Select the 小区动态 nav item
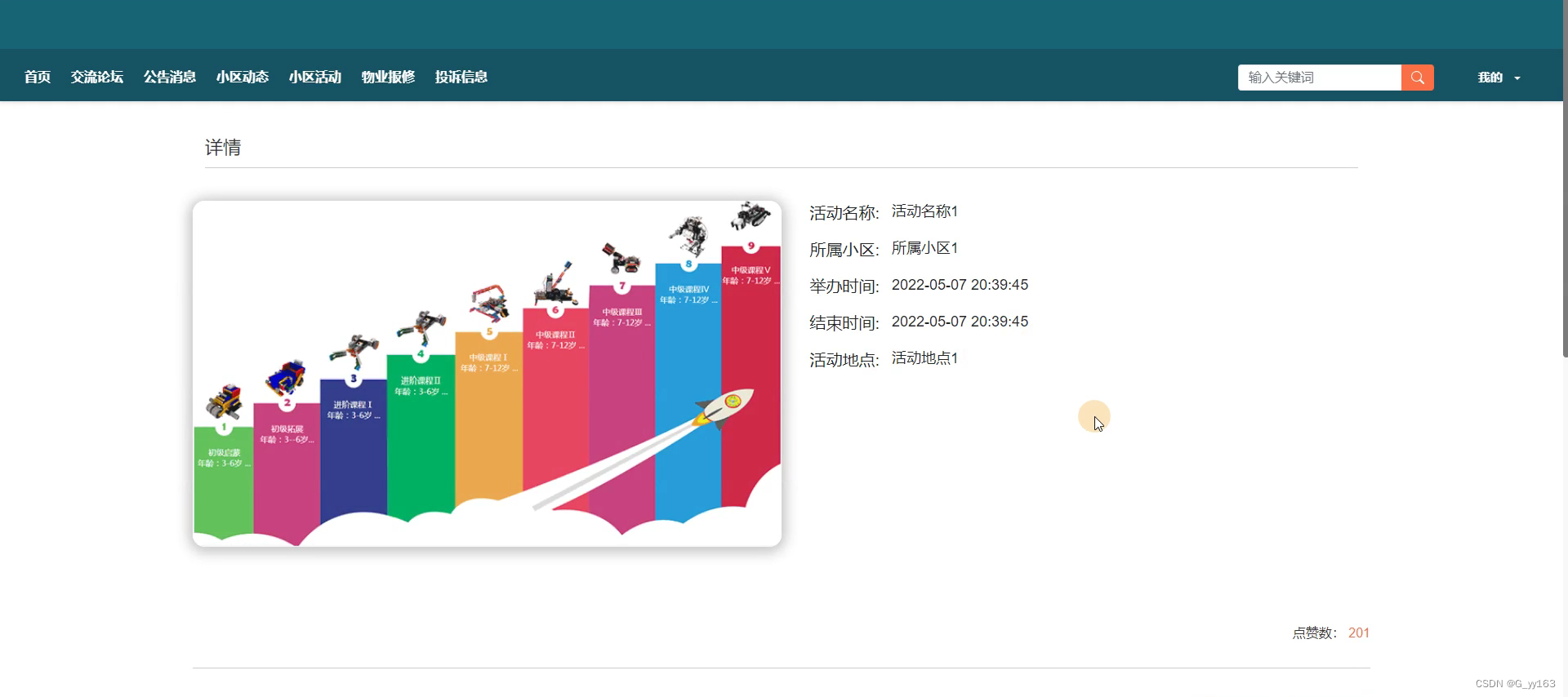 click(243, 77)
